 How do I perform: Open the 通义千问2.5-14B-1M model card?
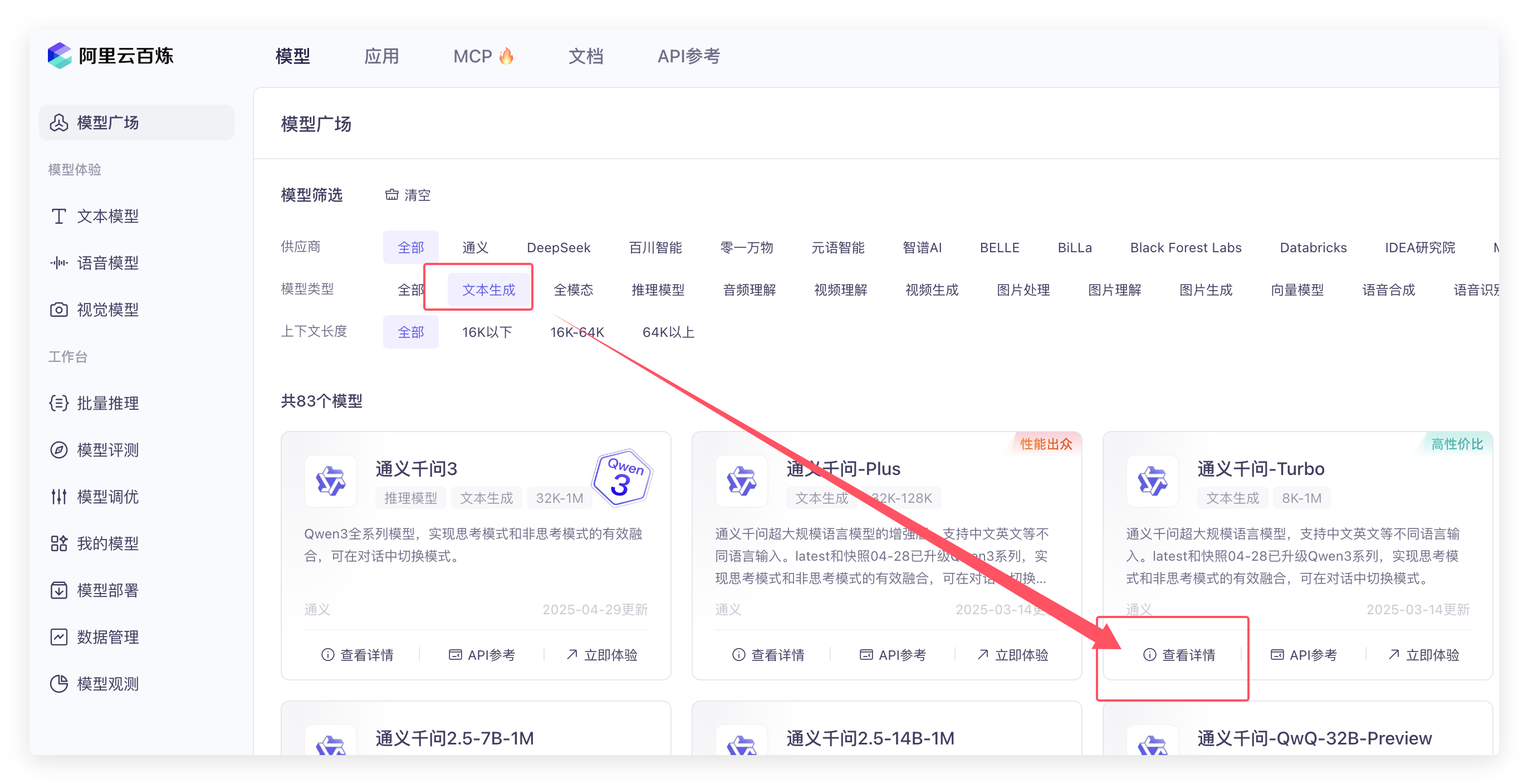coord(887,728)
